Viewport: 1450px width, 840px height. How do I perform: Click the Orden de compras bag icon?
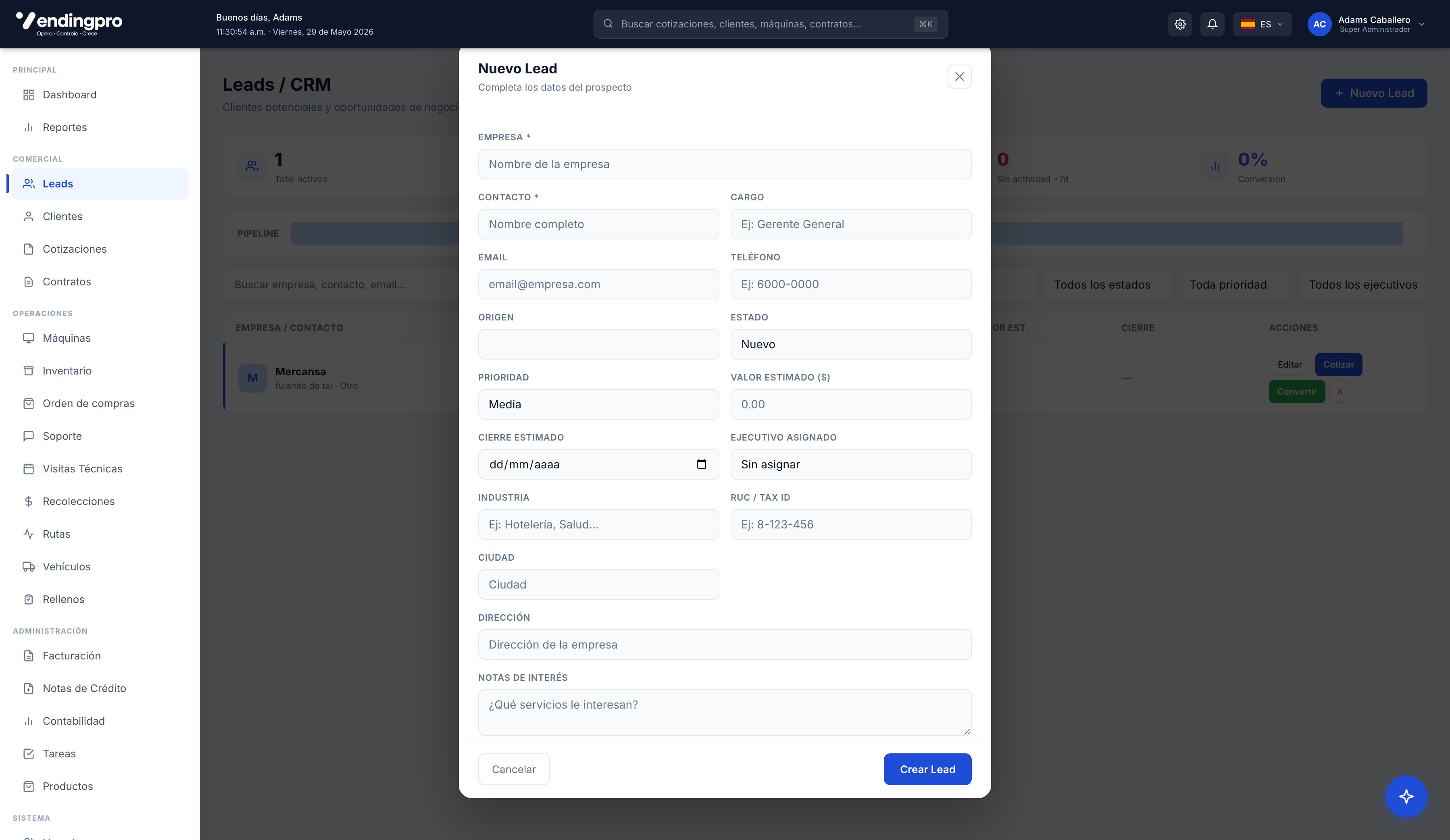28,403
